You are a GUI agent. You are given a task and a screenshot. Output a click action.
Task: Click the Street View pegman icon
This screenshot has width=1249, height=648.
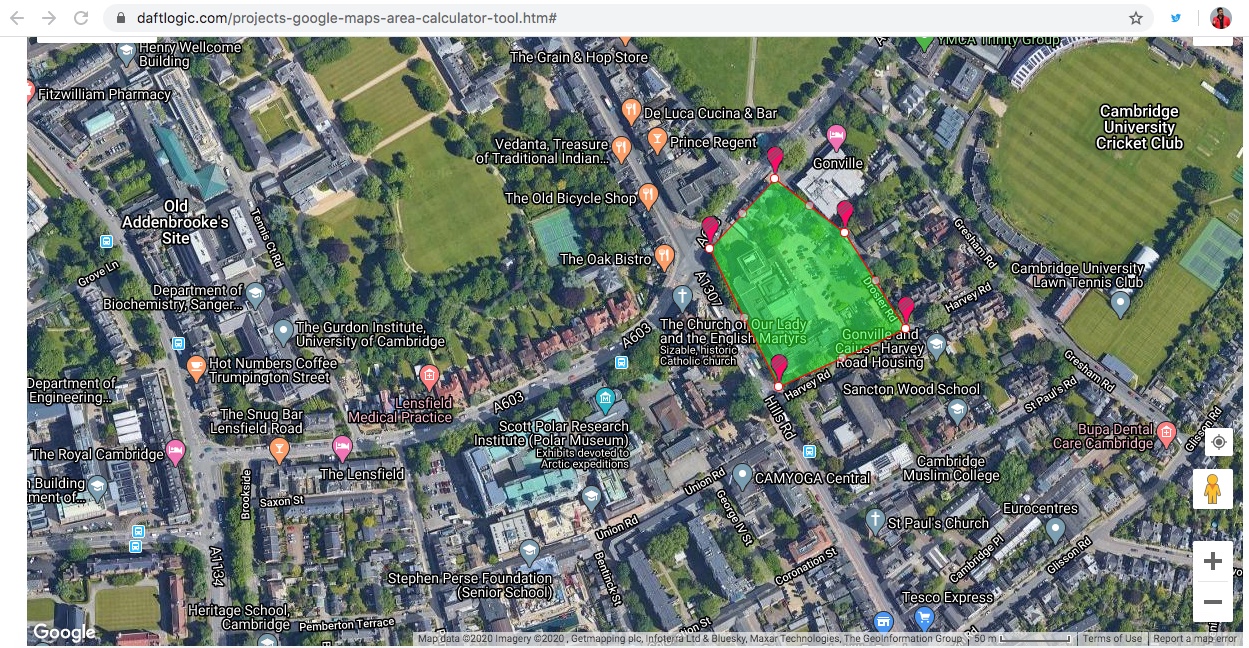[1212, 489]
